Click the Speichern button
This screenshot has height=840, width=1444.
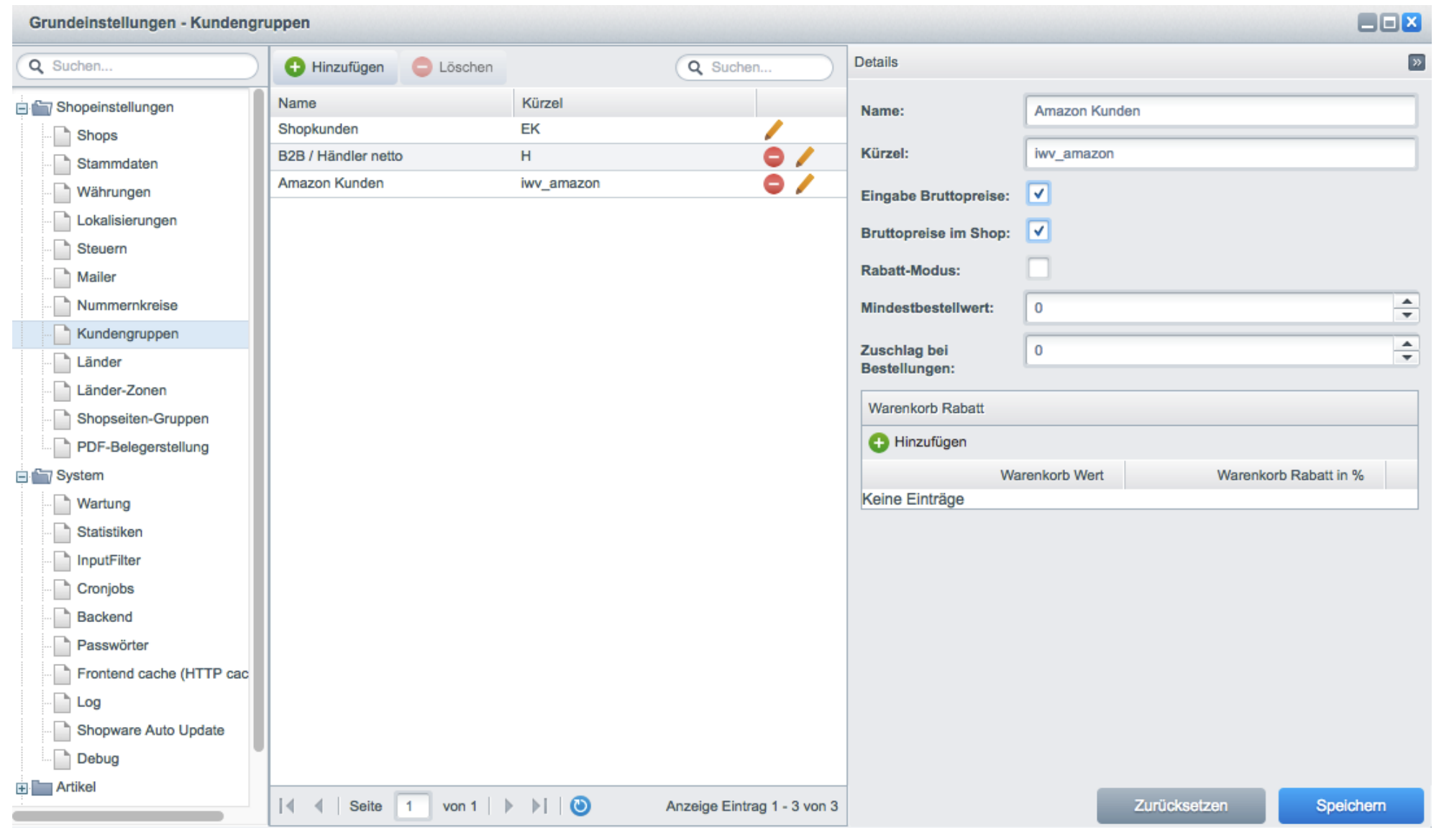(1350, 805)
